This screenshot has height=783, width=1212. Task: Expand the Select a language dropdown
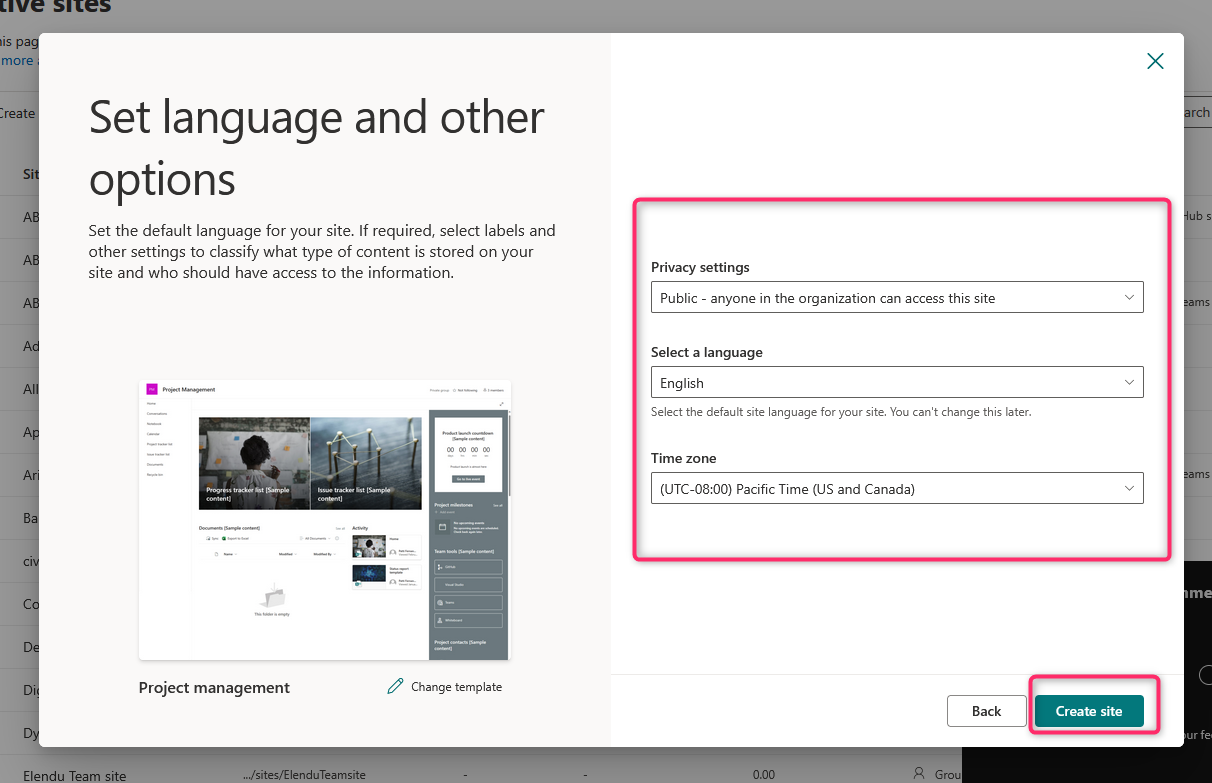(897, 383)
